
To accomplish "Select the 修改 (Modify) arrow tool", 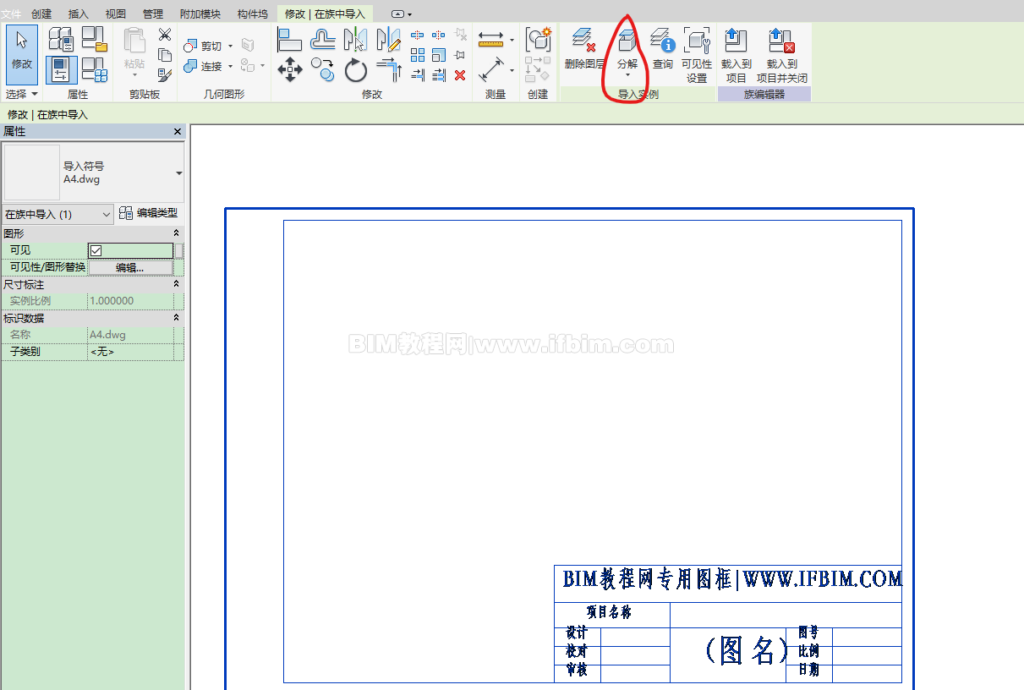I will pos(22,54).
